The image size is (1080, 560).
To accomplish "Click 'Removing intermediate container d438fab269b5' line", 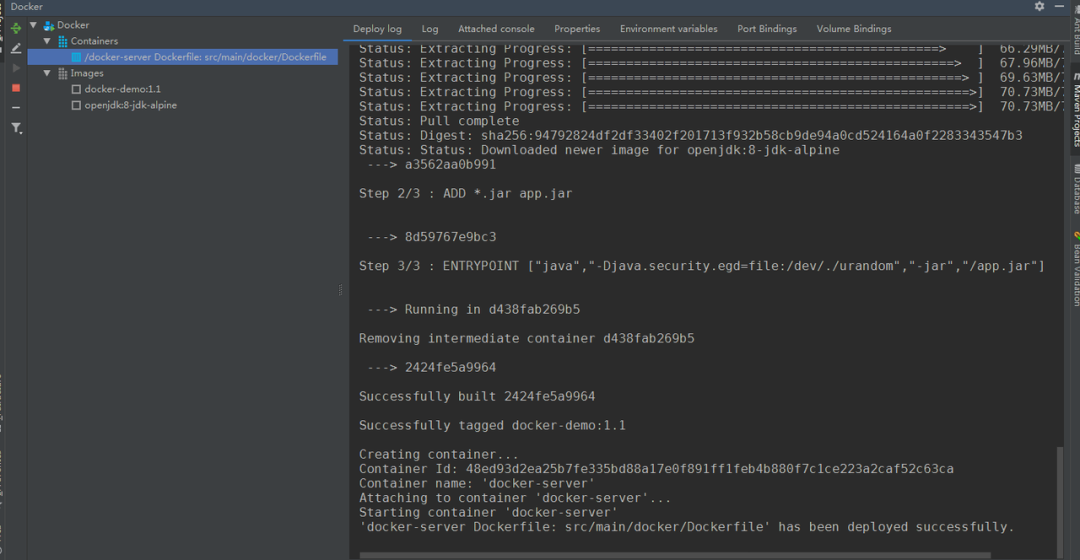I will pos(527,338).
